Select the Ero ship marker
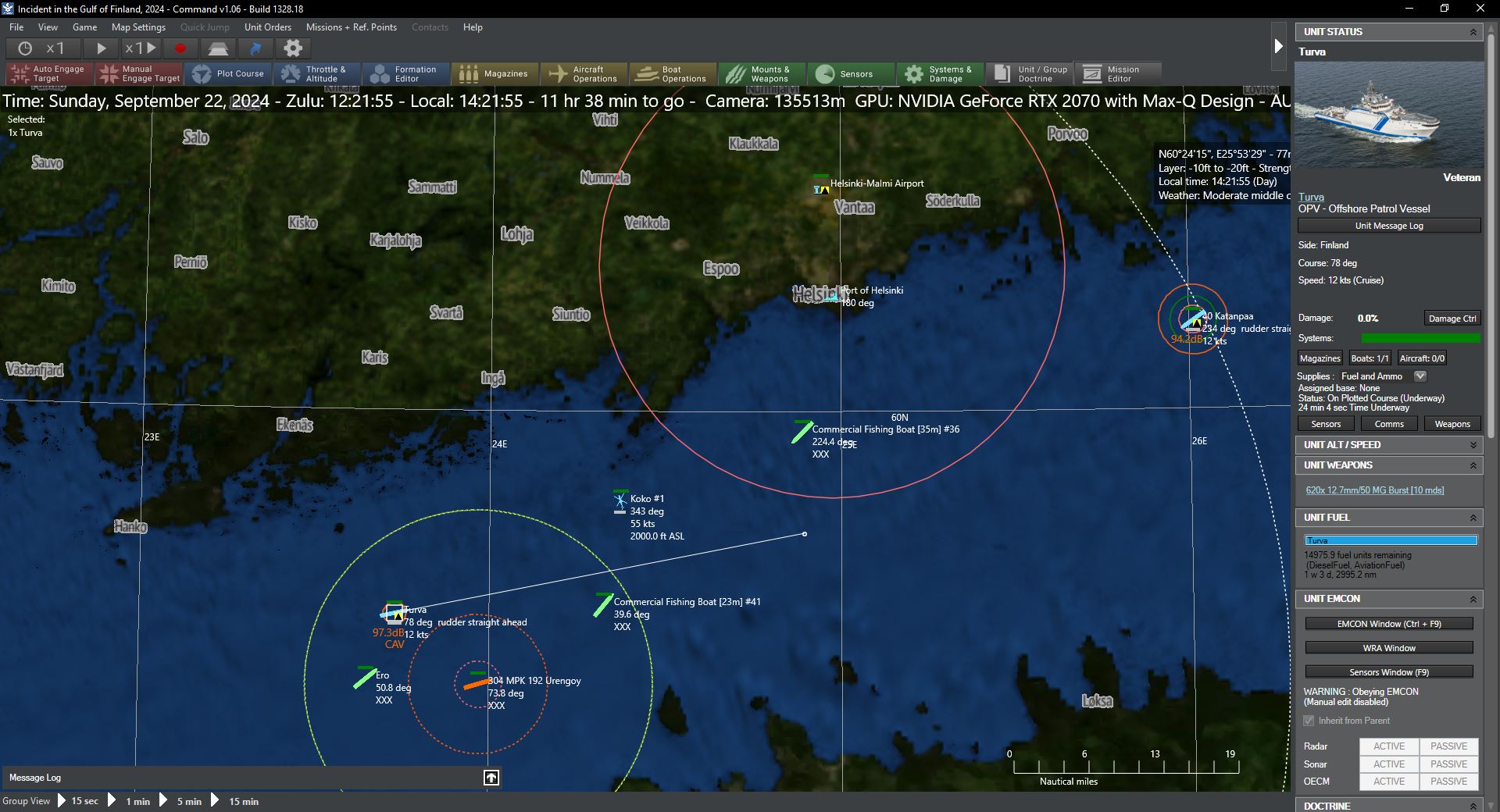 (x=365, y=677)
